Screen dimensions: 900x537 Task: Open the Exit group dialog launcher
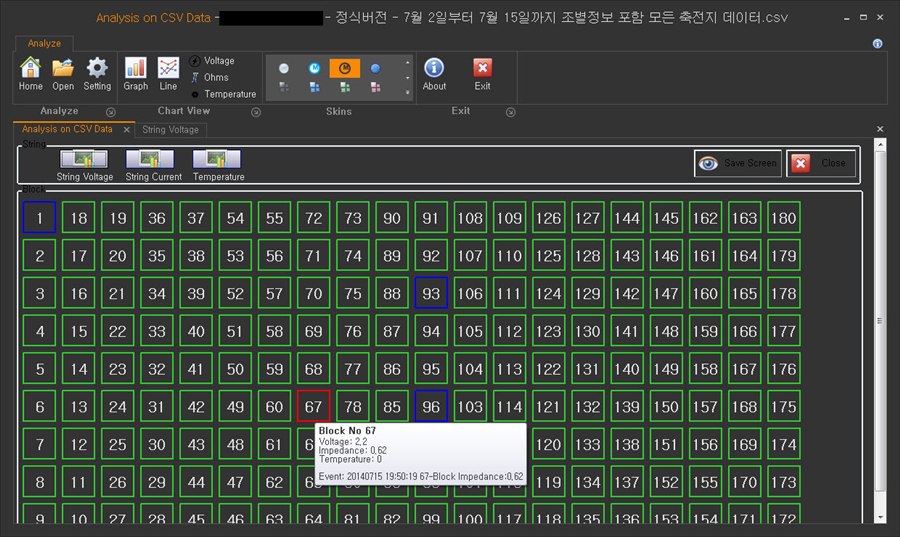[510, 112]
